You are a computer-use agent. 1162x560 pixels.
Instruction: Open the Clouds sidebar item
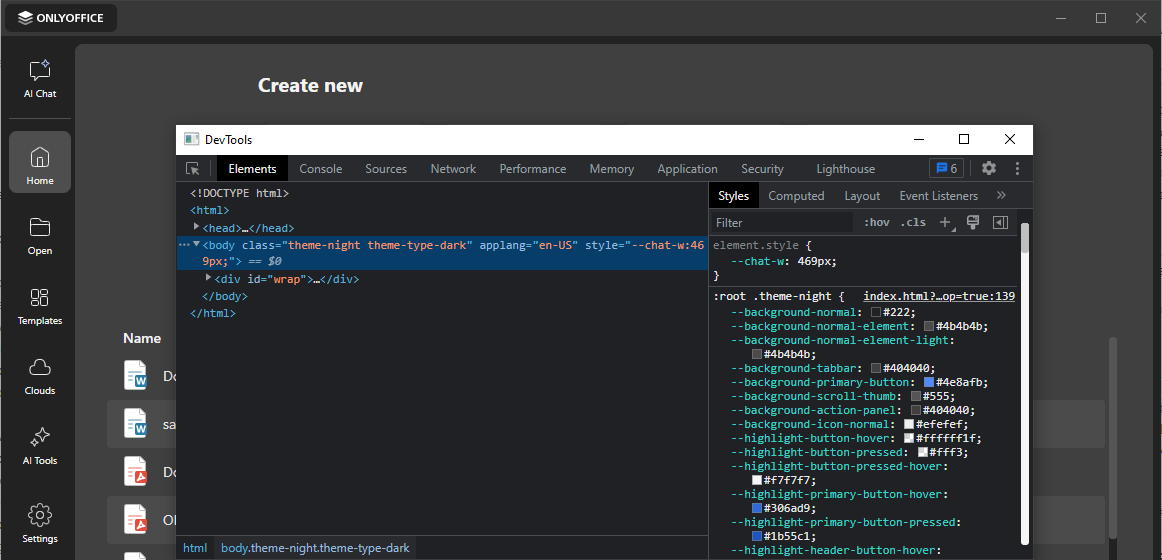point(40,376)
